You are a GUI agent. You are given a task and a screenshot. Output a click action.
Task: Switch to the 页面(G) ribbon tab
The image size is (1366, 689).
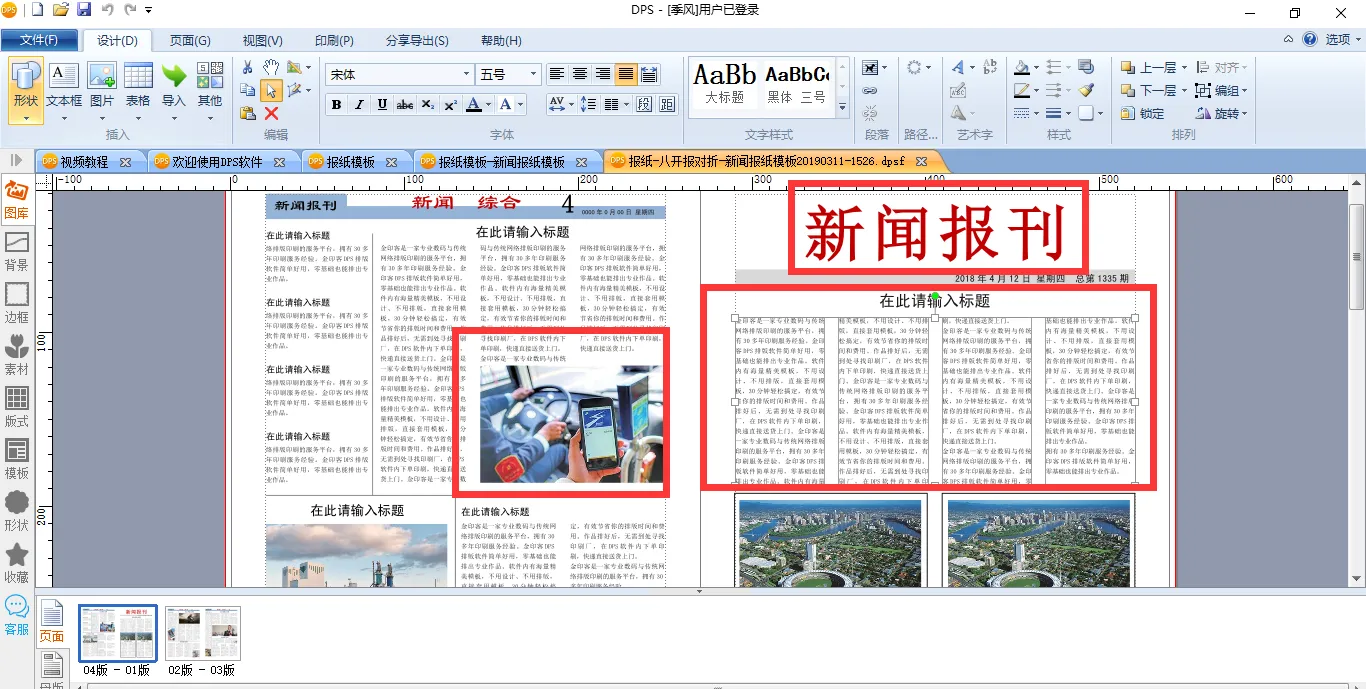[190, 41]
